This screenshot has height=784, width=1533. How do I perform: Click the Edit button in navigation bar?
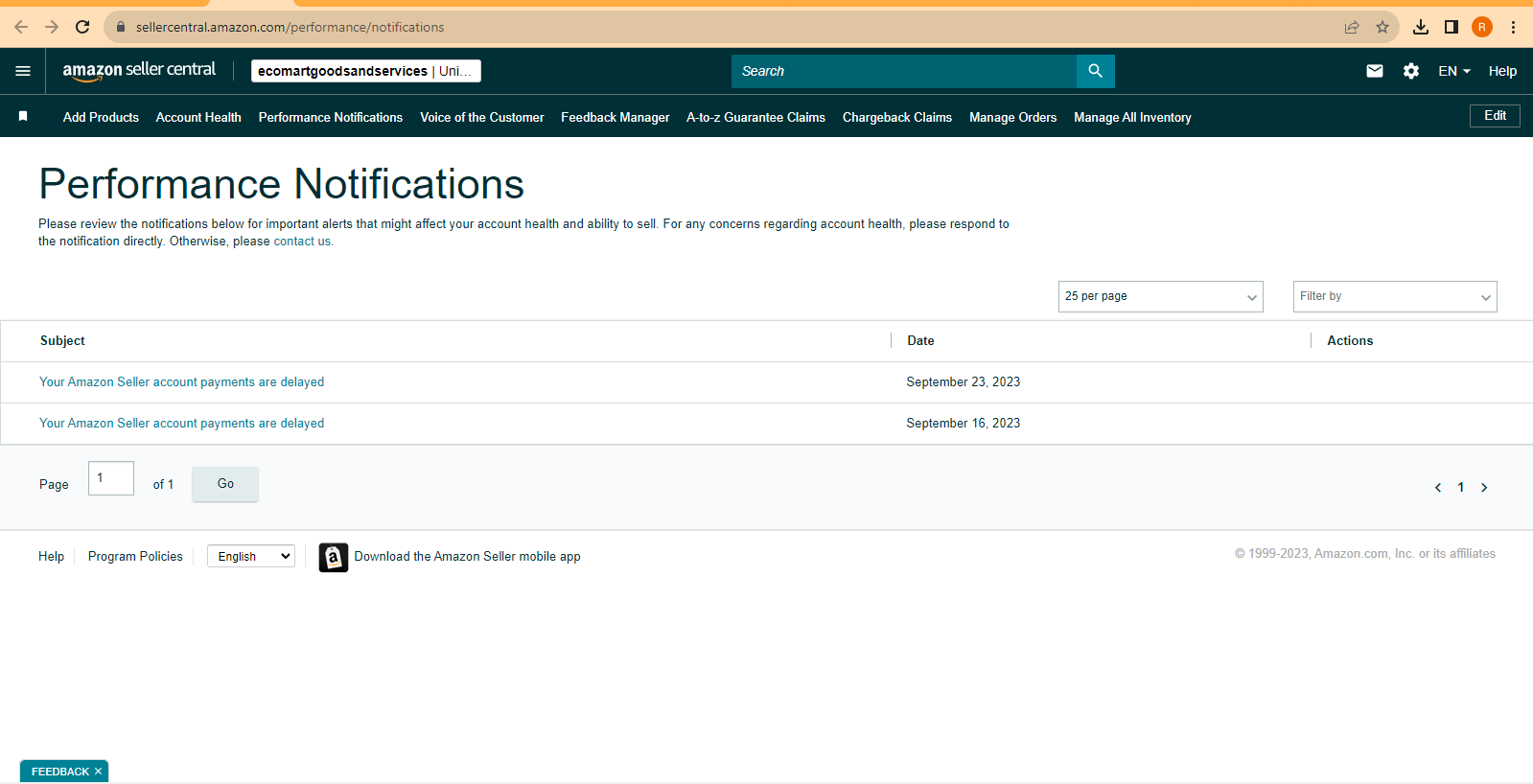(1495, 116)
